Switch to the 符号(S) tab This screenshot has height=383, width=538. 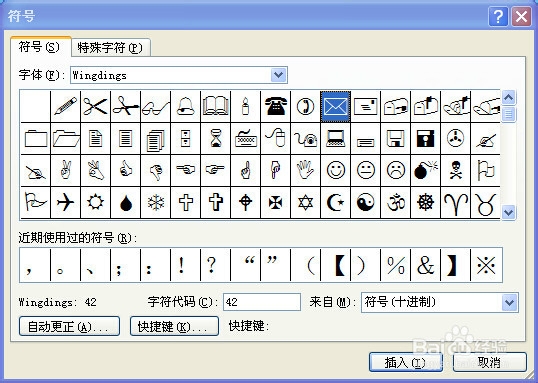pyautogui.click(x=41, y=47)
